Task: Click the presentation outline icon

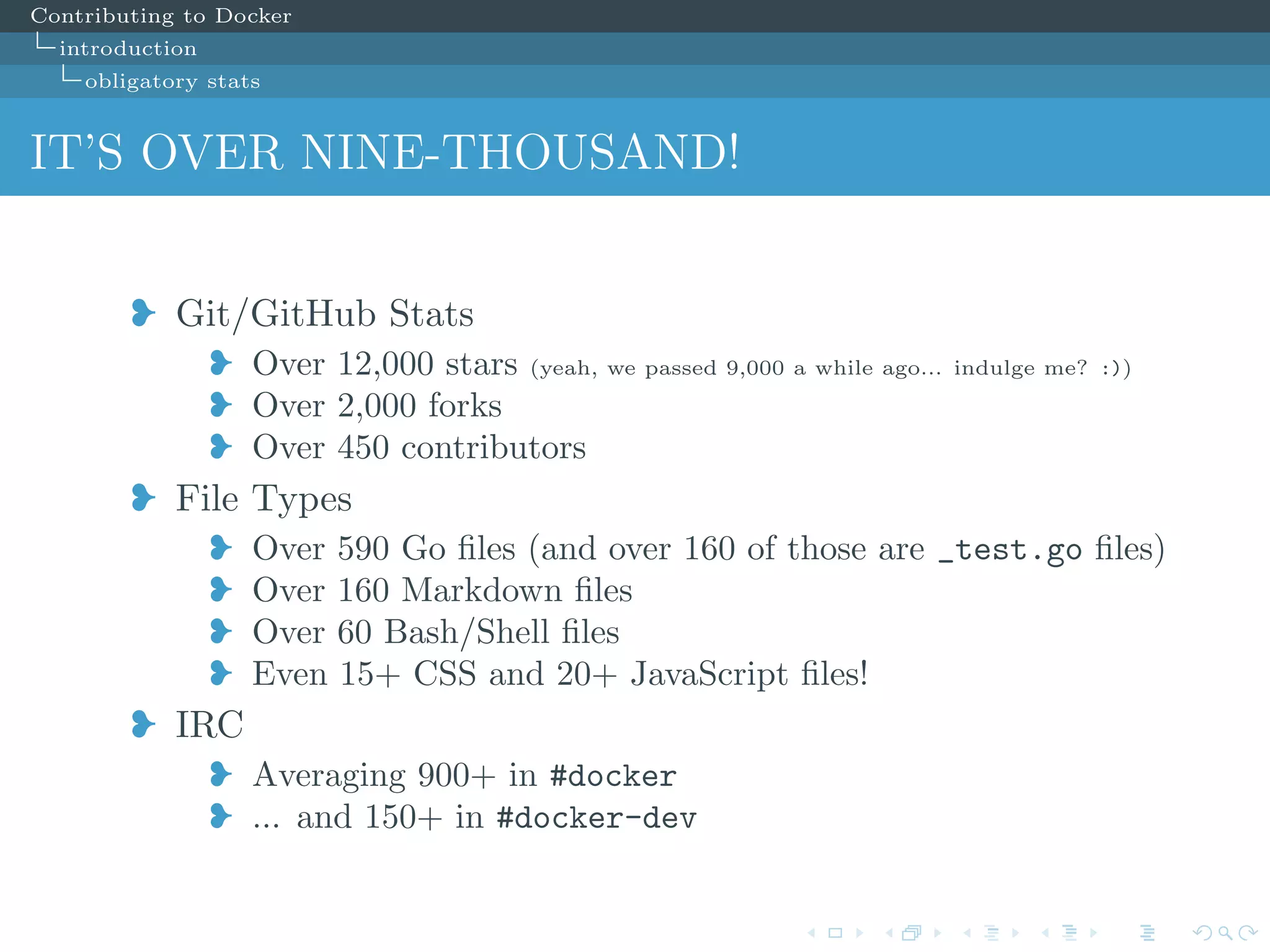Action: [x=1147, y=932]
